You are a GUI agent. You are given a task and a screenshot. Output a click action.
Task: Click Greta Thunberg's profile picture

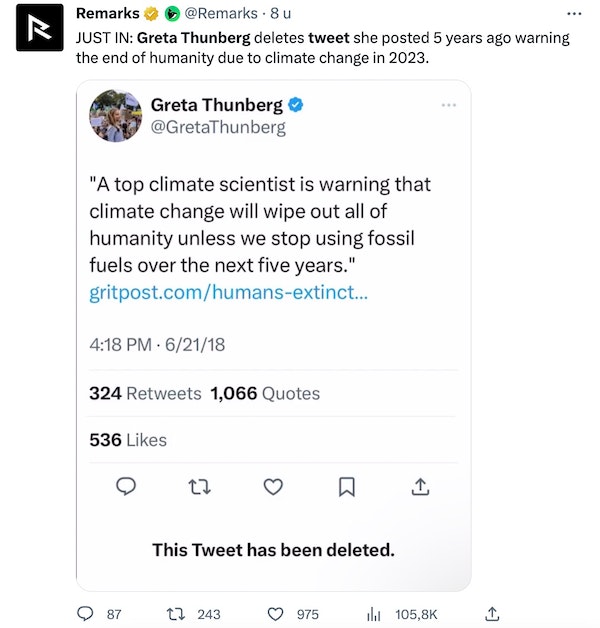(x=115, y=115)
